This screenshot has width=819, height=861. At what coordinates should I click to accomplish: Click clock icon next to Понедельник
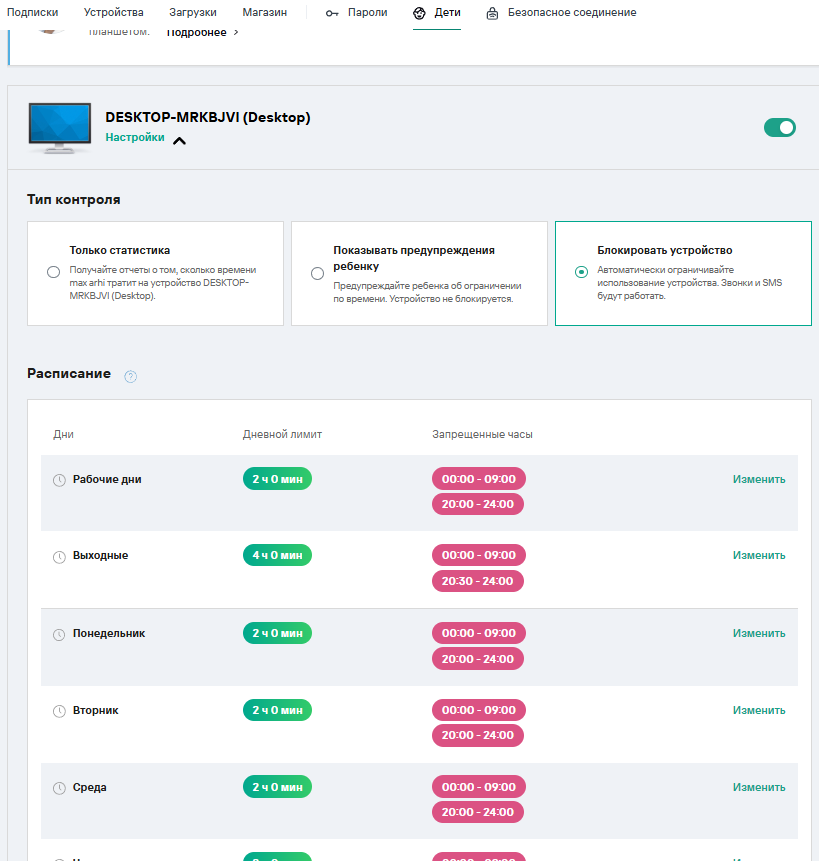tap(59, 635)
